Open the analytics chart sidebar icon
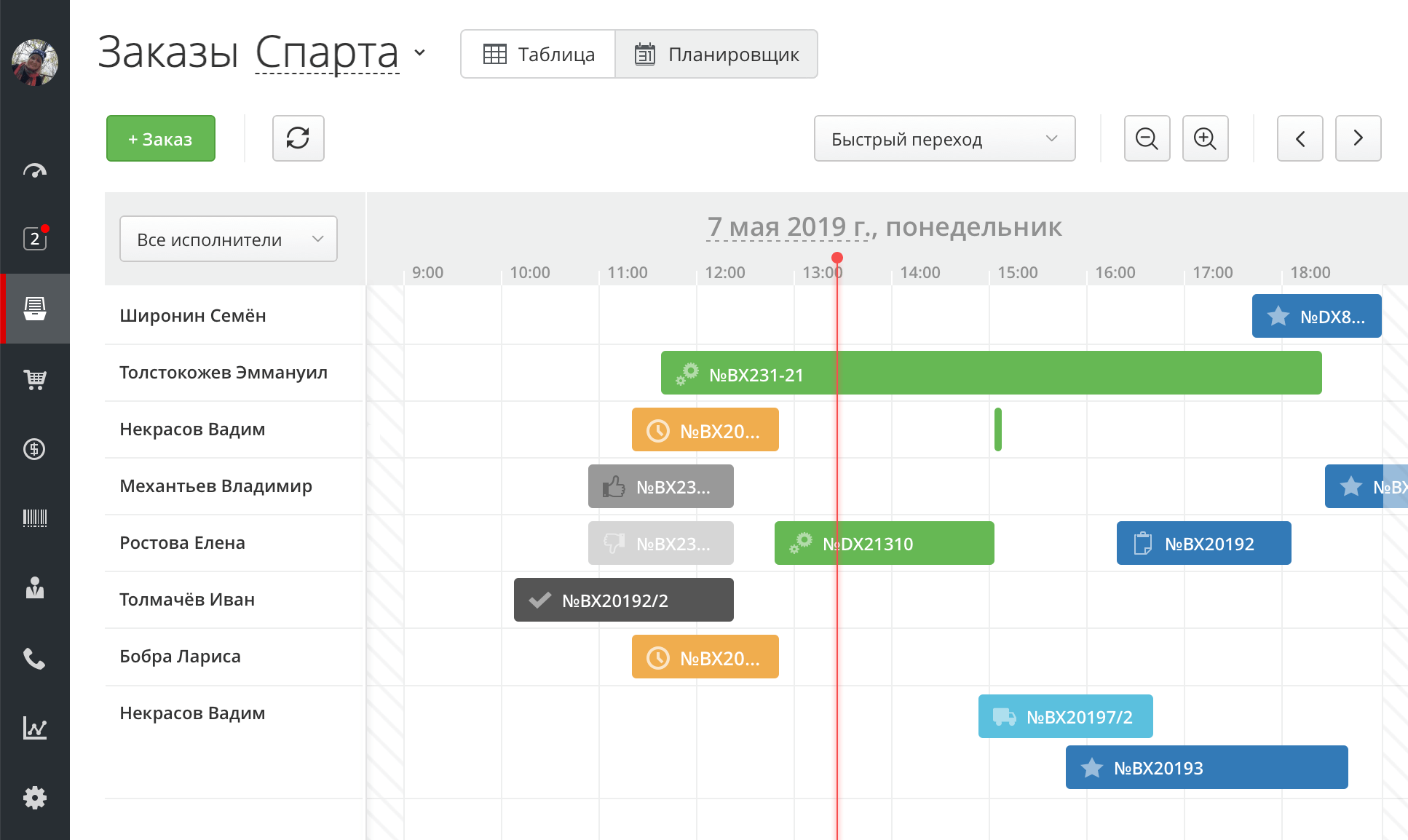Image resolution: width=1408 pixels, height=840 pixels. pos(34,728)
